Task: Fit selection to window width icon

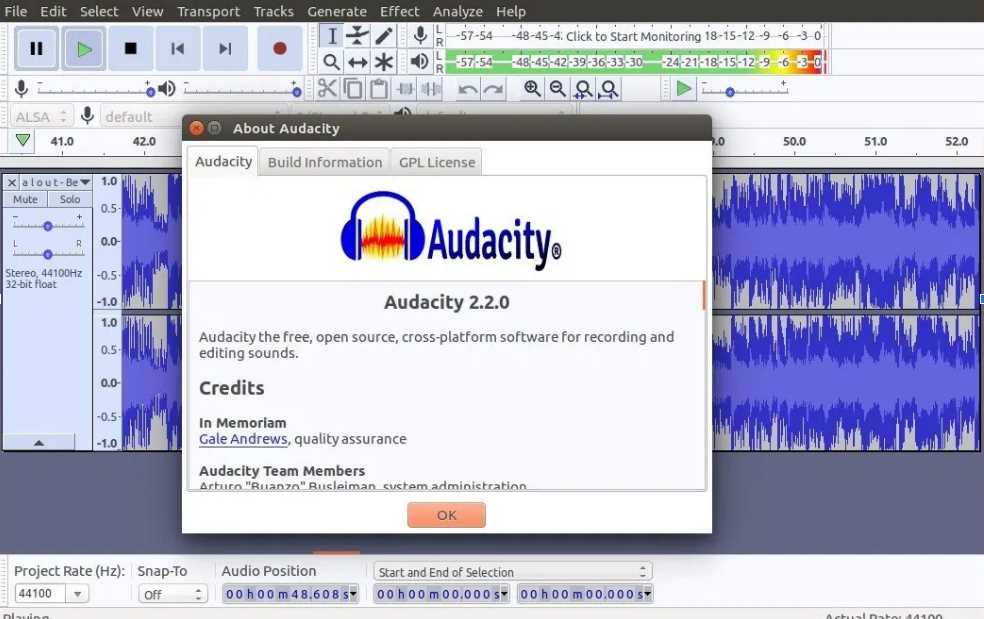Action: coord(583,89)
